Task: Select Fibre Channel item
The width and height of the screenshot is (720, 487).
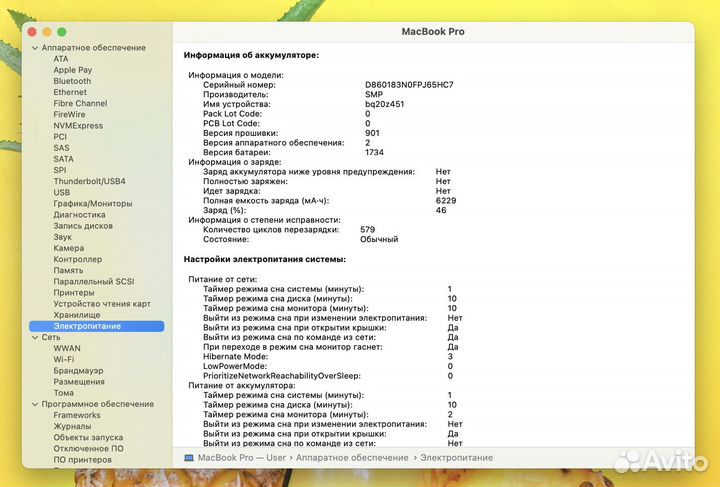Action: point(80,103)
